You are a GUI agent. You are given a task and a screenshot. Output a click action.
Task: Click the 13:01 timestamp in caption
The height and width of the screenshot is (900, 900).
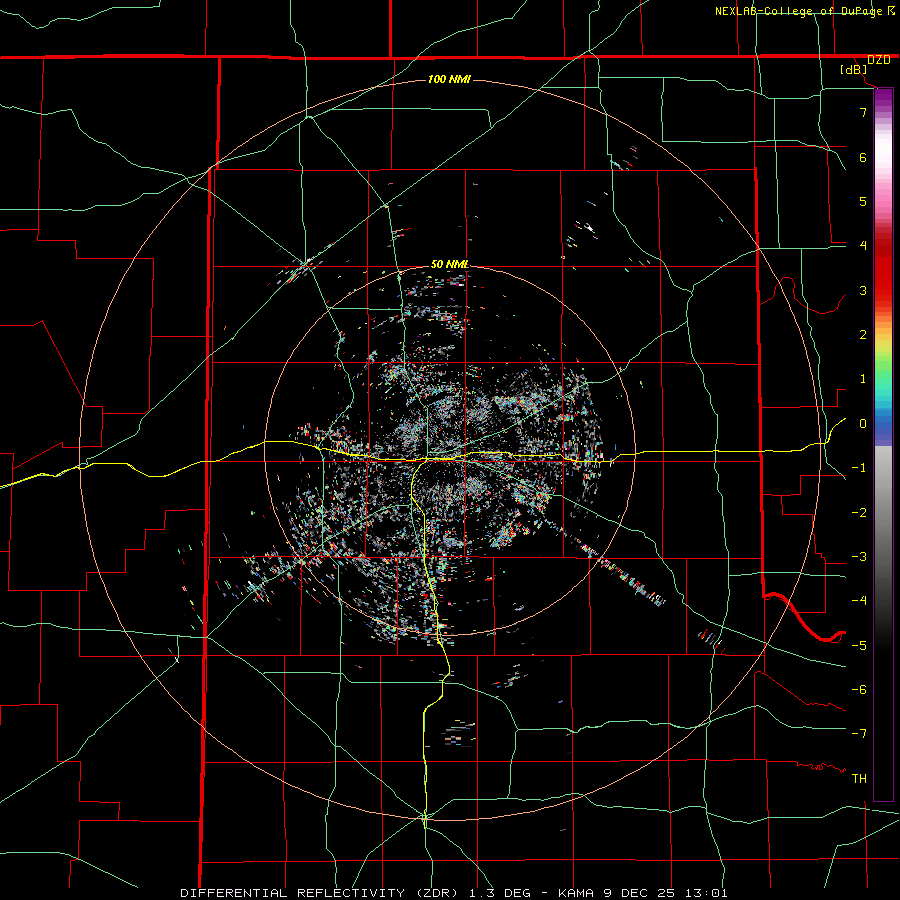point(708,893)
